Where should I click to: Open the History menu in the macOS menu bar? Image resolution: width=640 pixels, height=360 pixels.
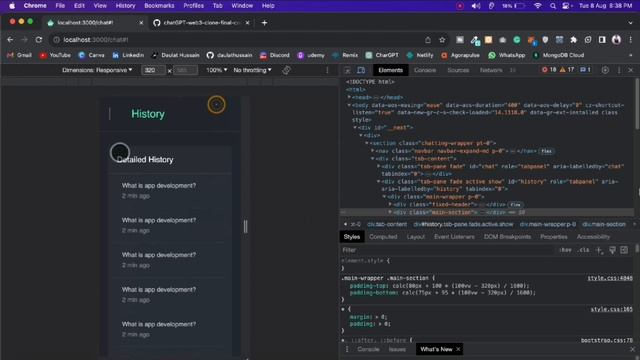click(125, 6)
